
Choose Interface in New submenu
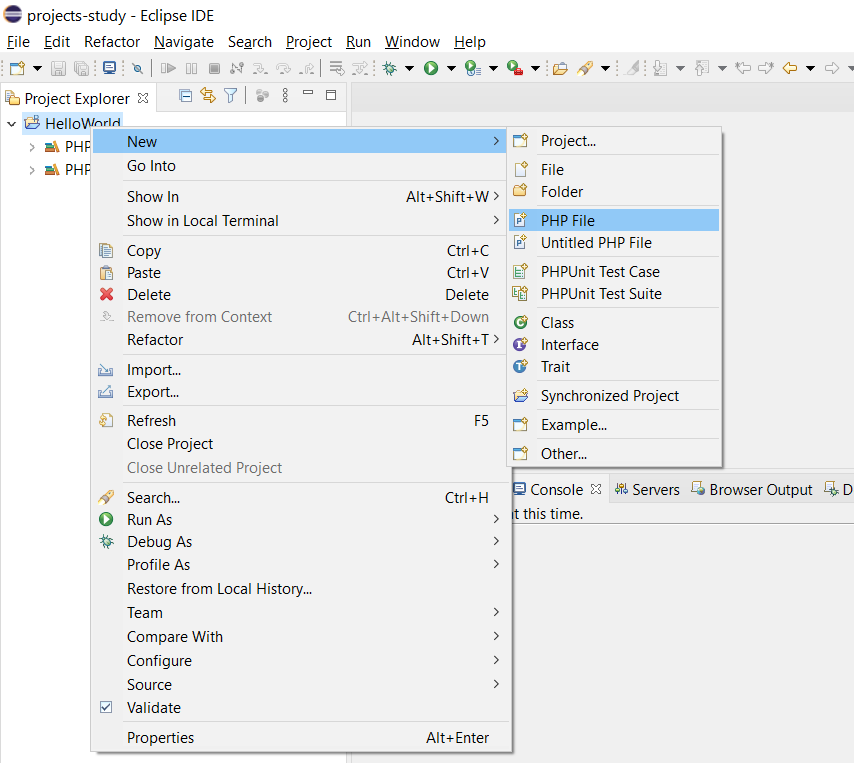tap(614, 345)
